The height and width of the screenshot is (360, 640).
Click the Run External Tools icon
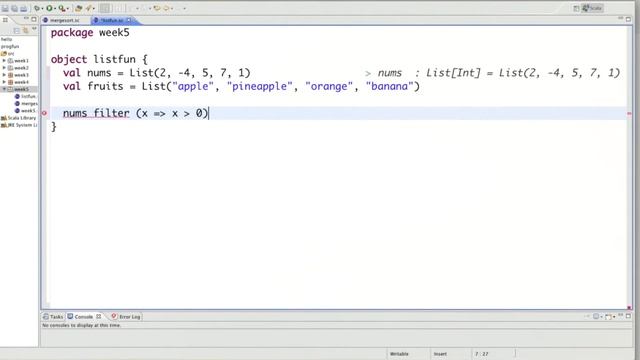pyautogui.click(x=62, y=8)
